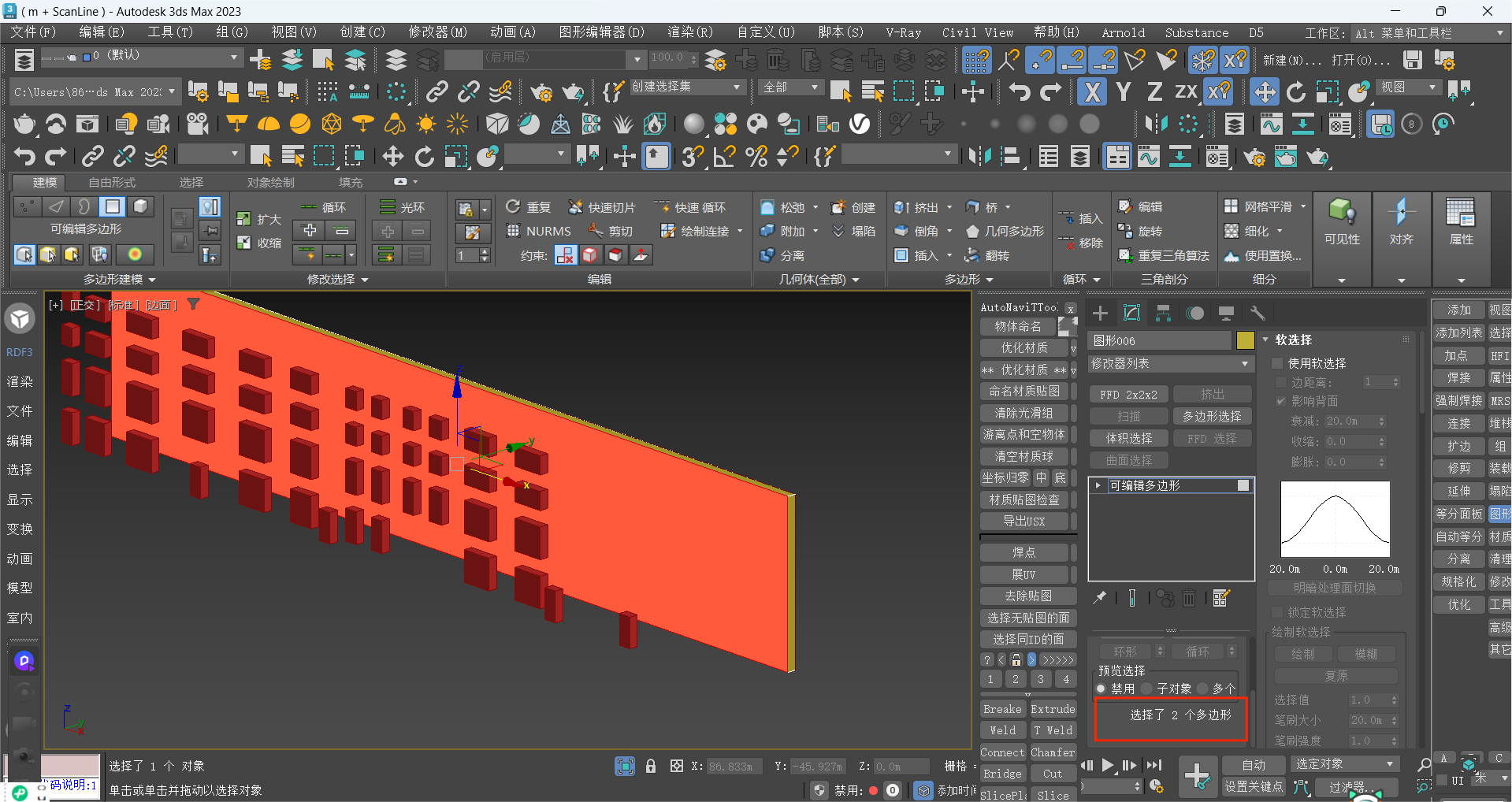Restrict transform to Y axis
1512x802 pixels.
coord(1124,92)
